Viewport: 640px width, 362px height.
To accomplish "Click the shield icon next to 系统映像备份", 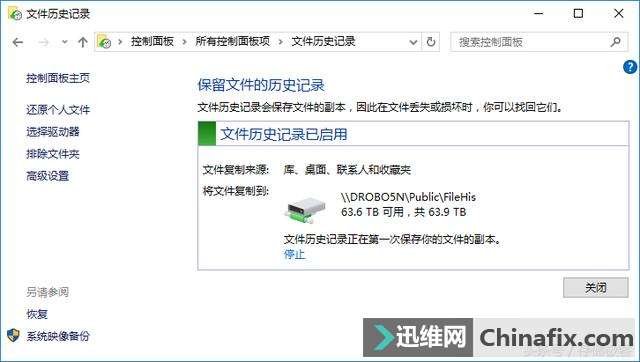I will click(x=13, y=335).
